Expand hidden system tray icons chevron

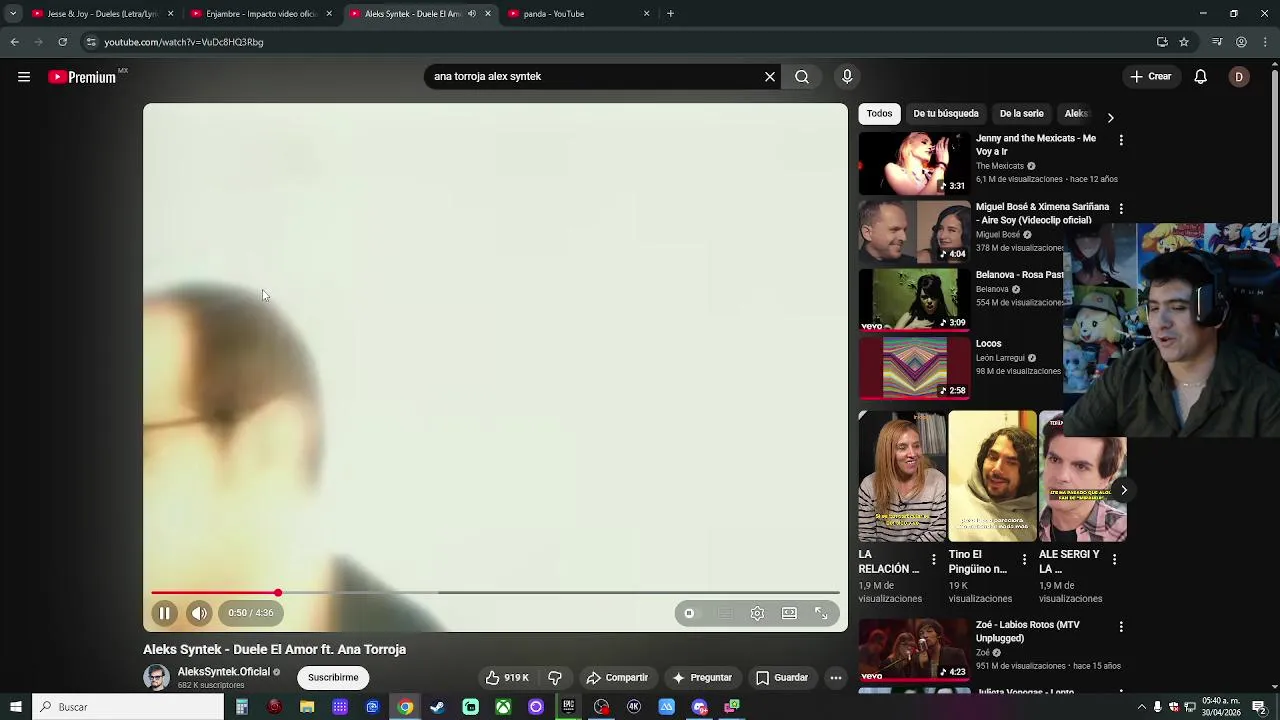coord(1142,707)
